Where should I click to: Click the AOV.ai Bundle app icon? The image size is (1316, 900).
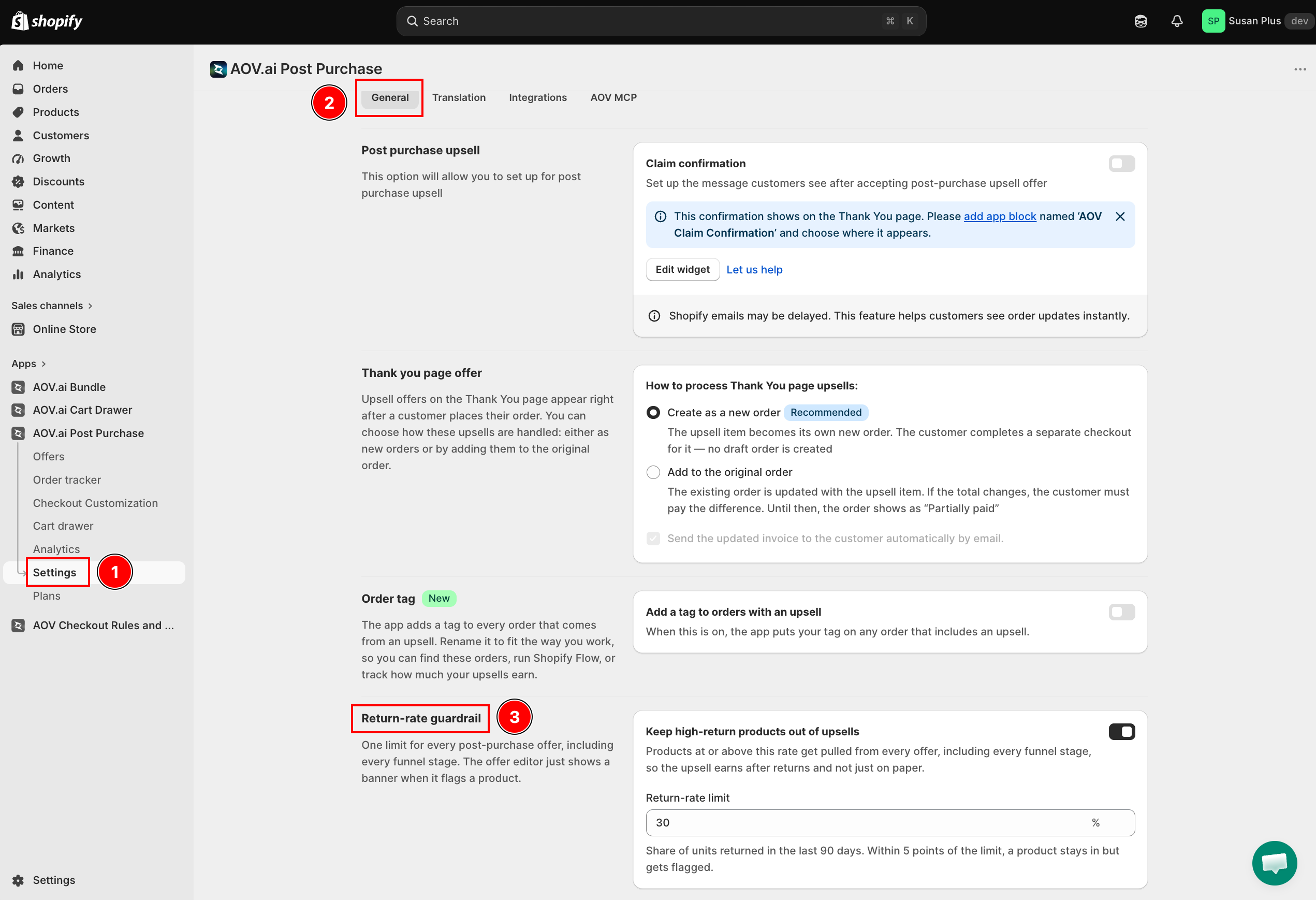coord(18,387)
